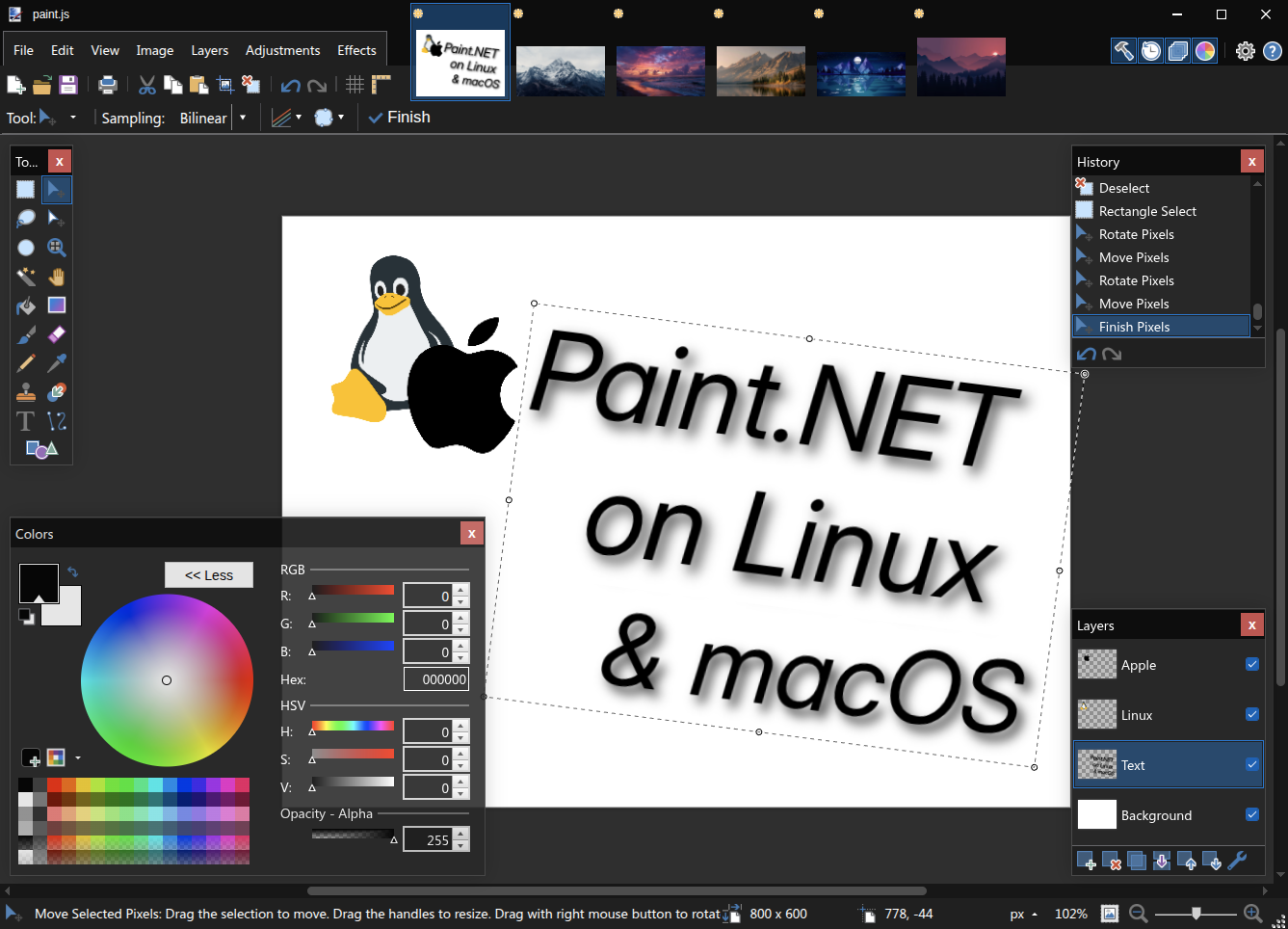1288x929 pixels.
Task: Open the px units dropdown
Action: 1024,914
